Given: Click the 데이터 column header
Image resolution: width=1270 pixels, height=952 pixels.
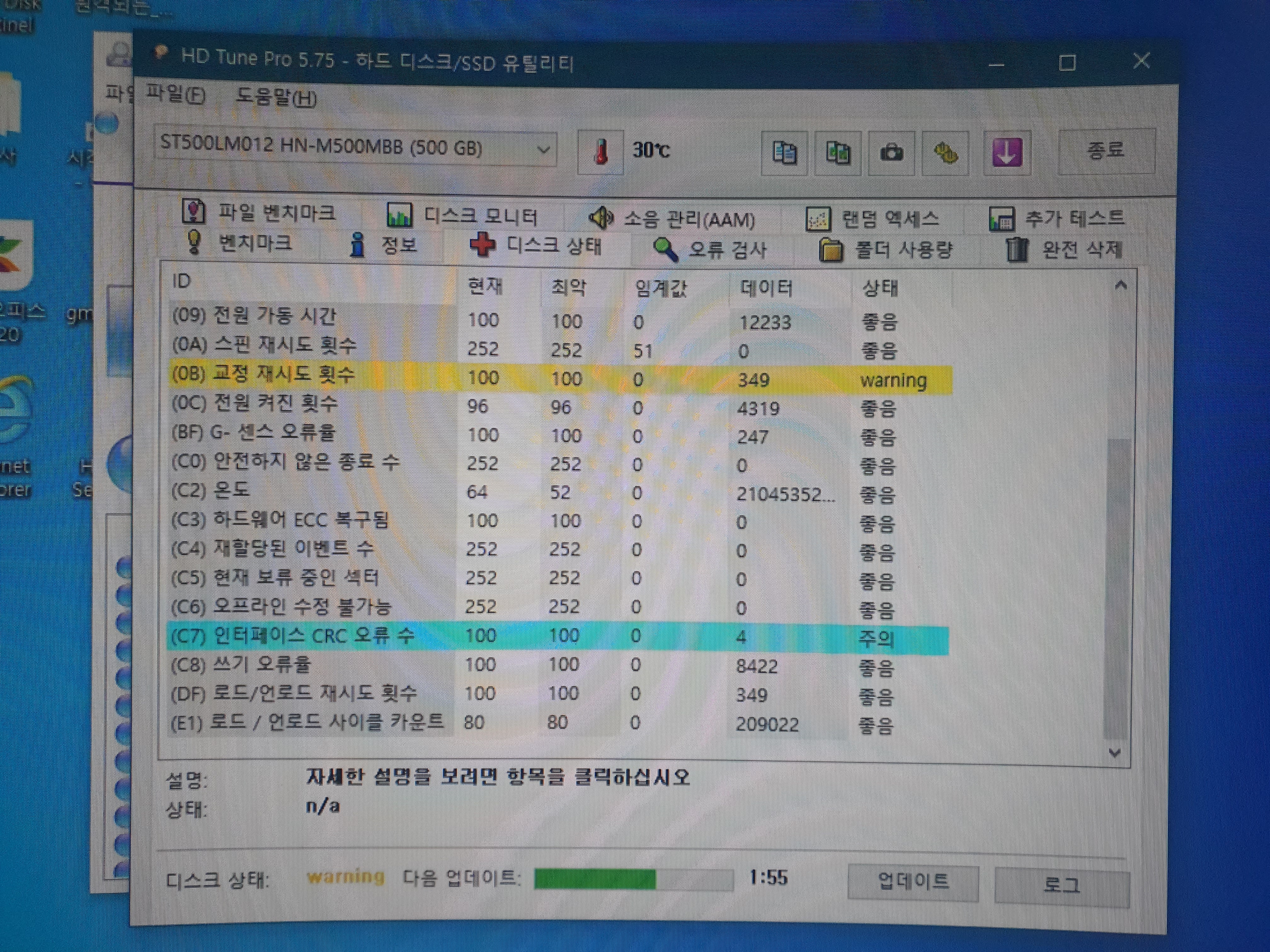Looking at the screenshot, I should [766, 287].
